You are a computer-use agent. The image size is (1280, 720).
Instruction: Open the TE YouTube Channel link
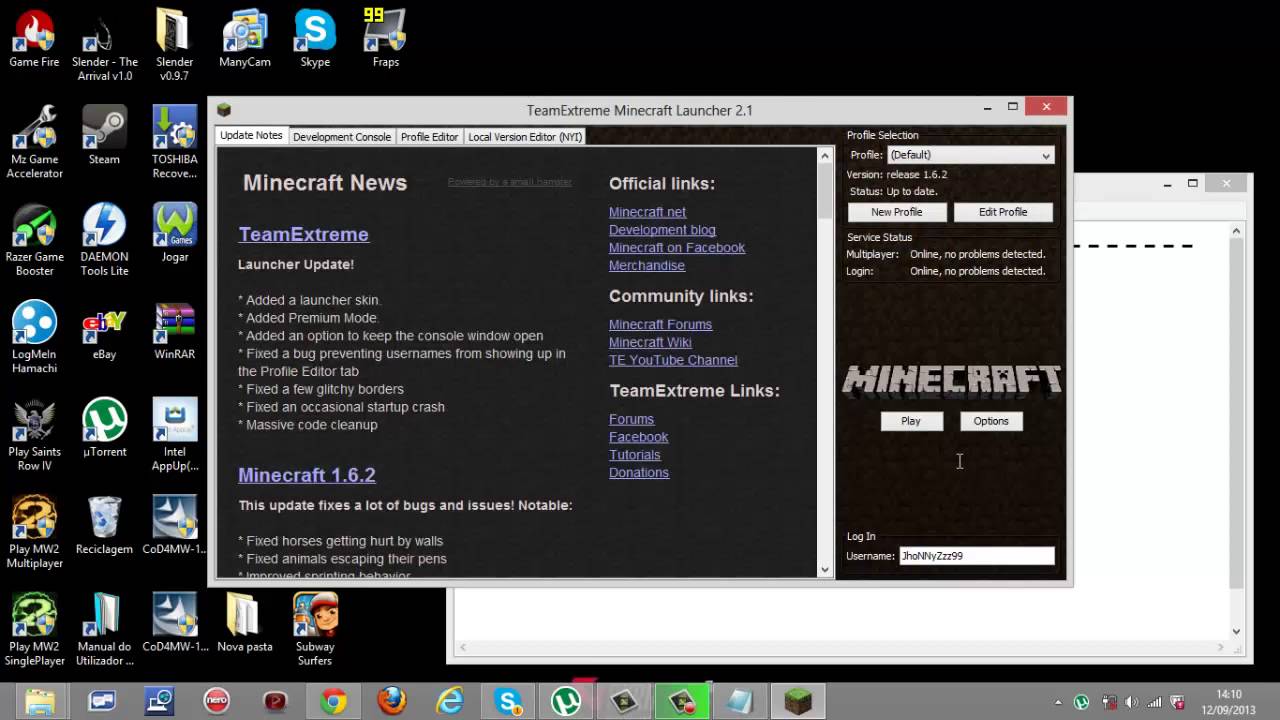tap(673, 360)
